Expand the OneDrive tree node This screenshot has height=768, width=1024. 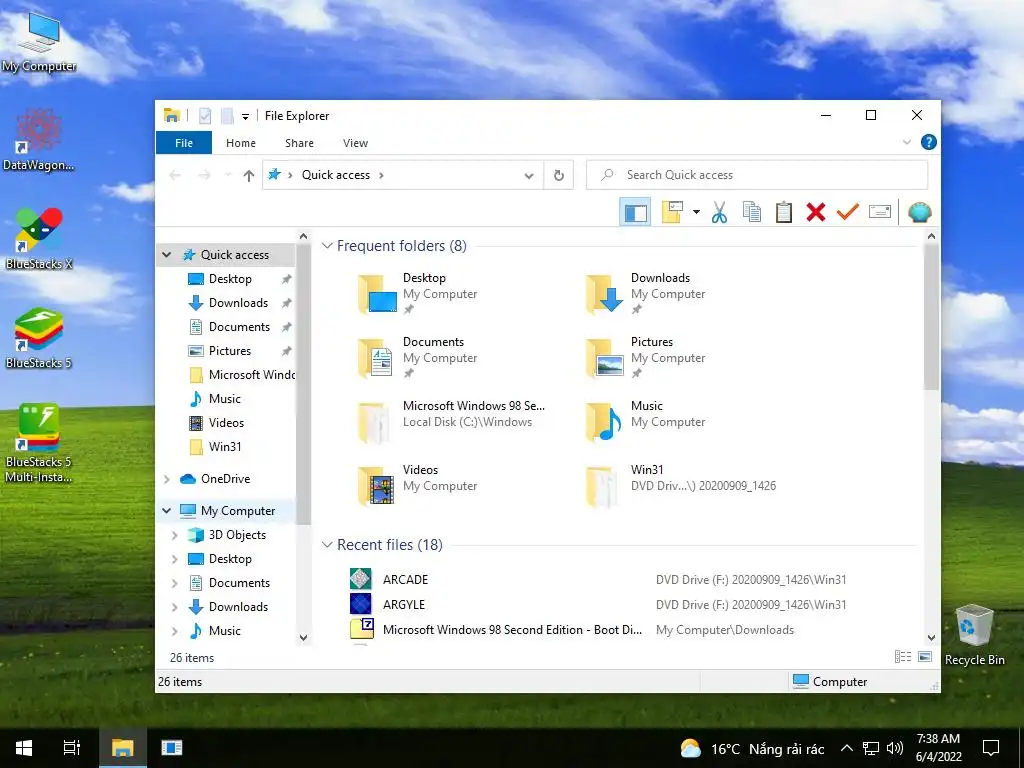[167, 479]
